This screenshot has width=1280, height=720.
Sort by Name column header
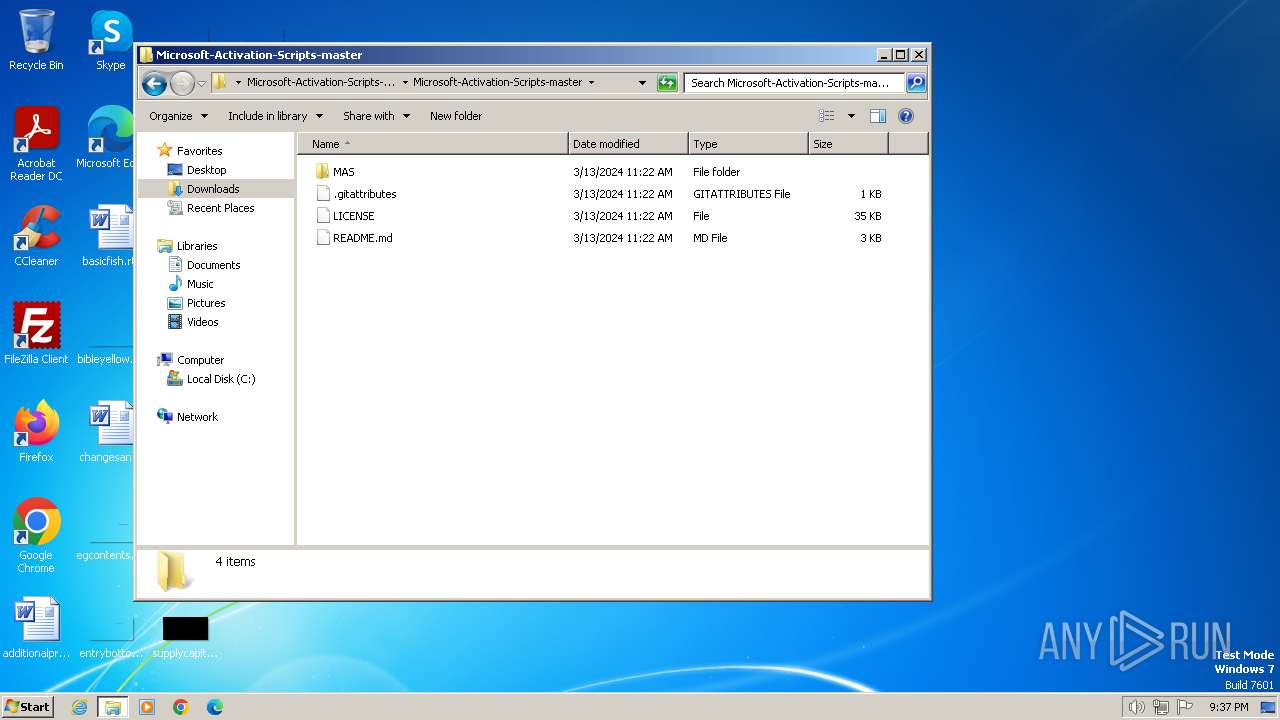(433, 144)
